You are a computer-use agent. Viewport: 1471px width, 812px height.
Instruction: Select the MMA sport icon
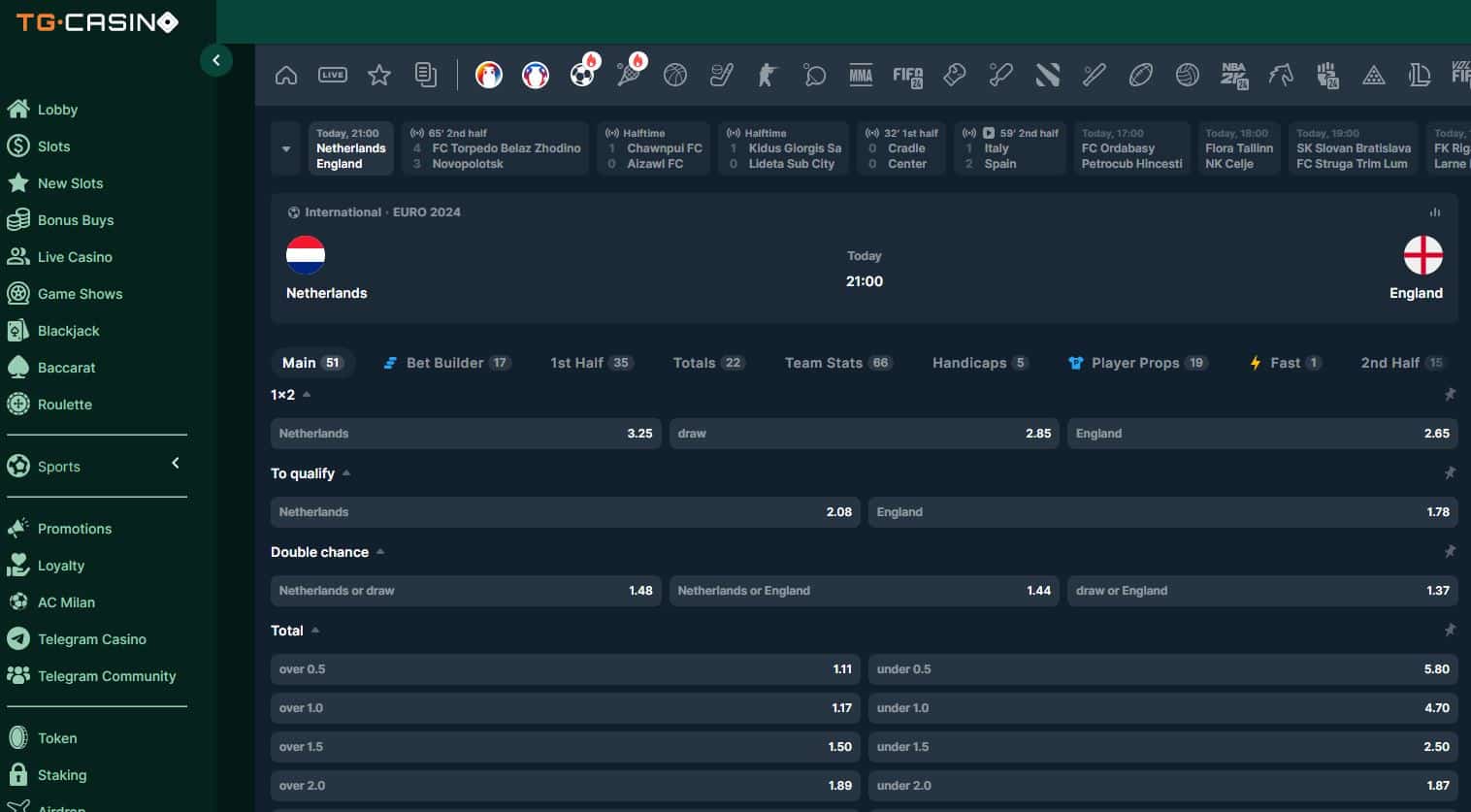click(x=861, y=75)
